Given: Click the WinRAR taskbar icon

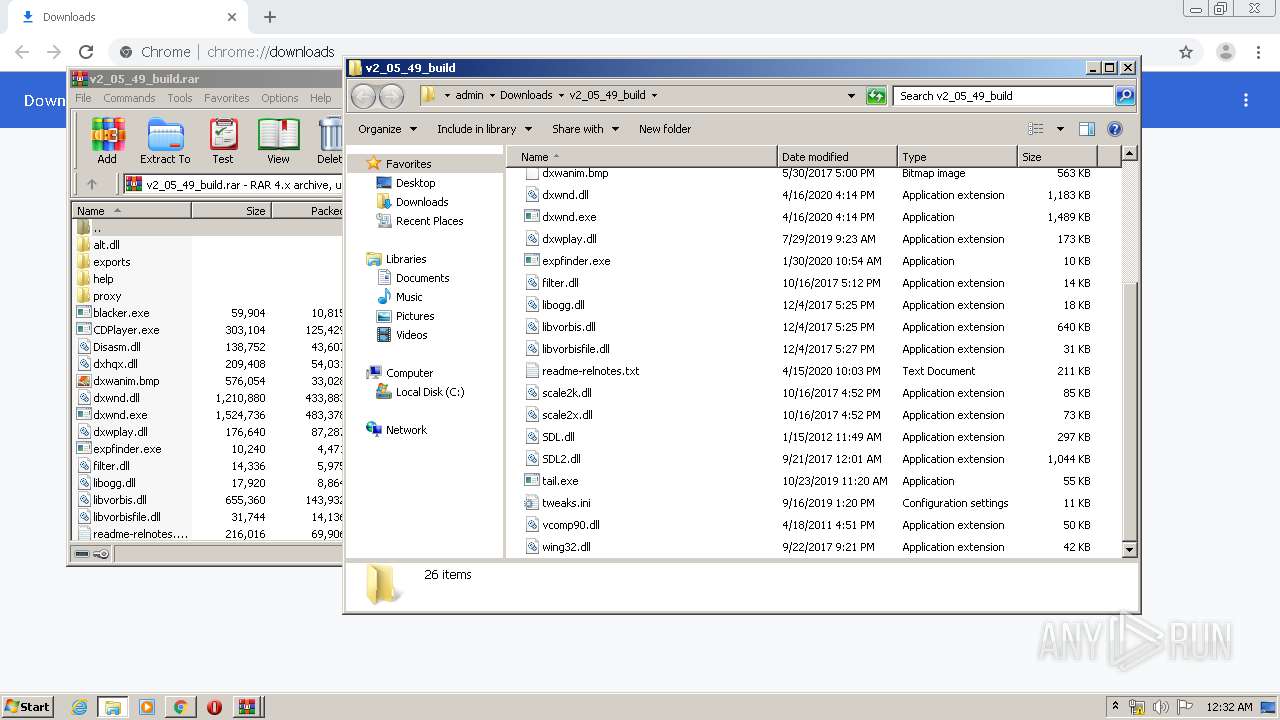Looking at the screenshot, I should [246, 707].
